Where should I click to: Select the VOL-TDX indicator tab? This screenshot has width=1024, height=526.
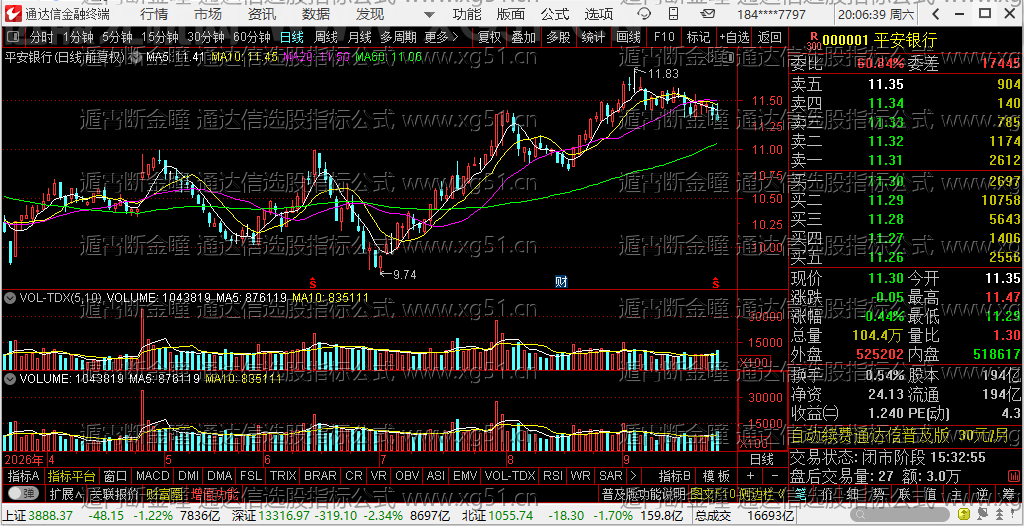(x=509, y=475)
